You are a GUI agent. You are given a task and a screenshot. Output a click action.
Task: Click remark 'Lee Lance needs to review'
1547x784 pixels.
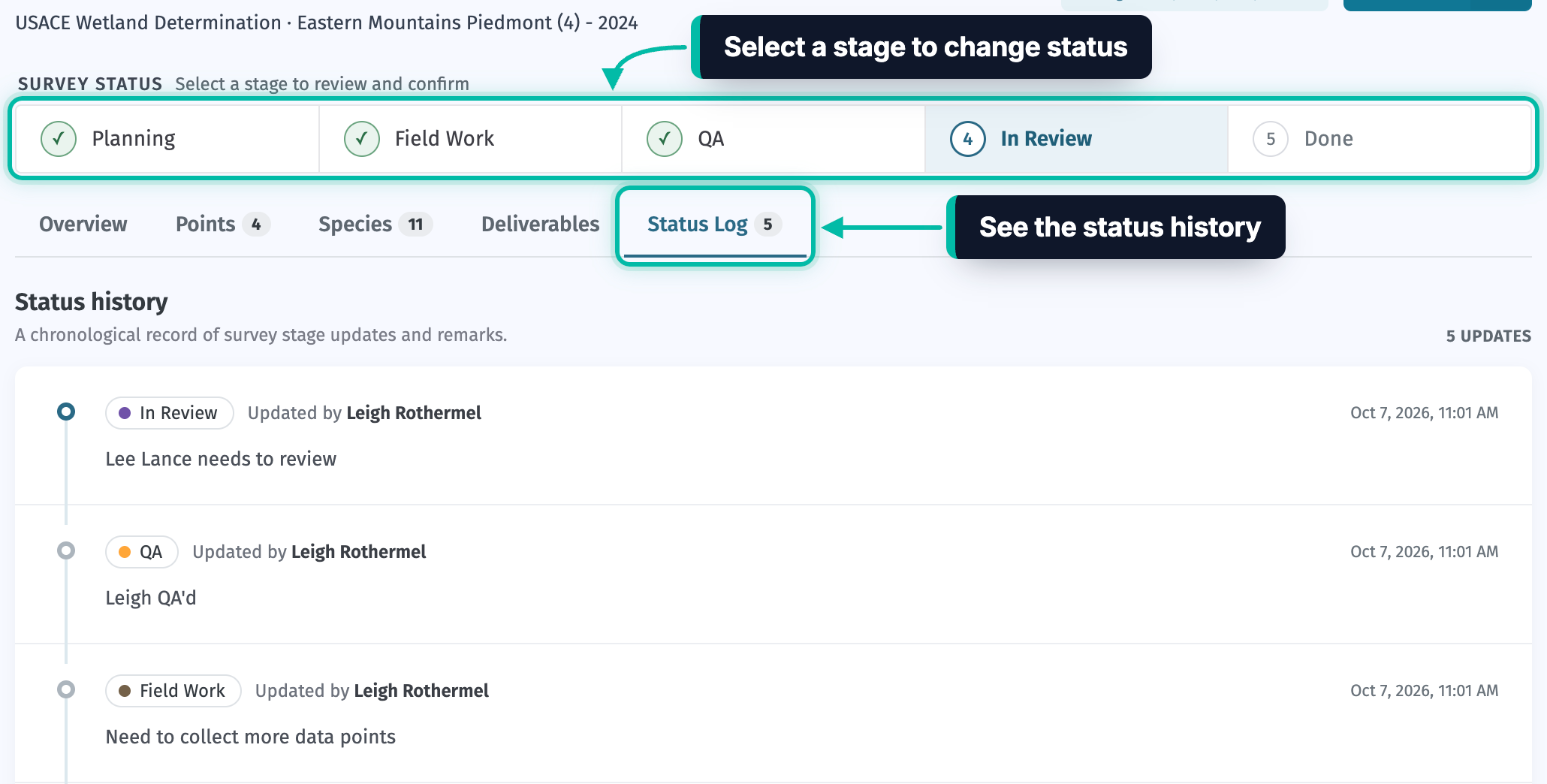pos(221,459)
